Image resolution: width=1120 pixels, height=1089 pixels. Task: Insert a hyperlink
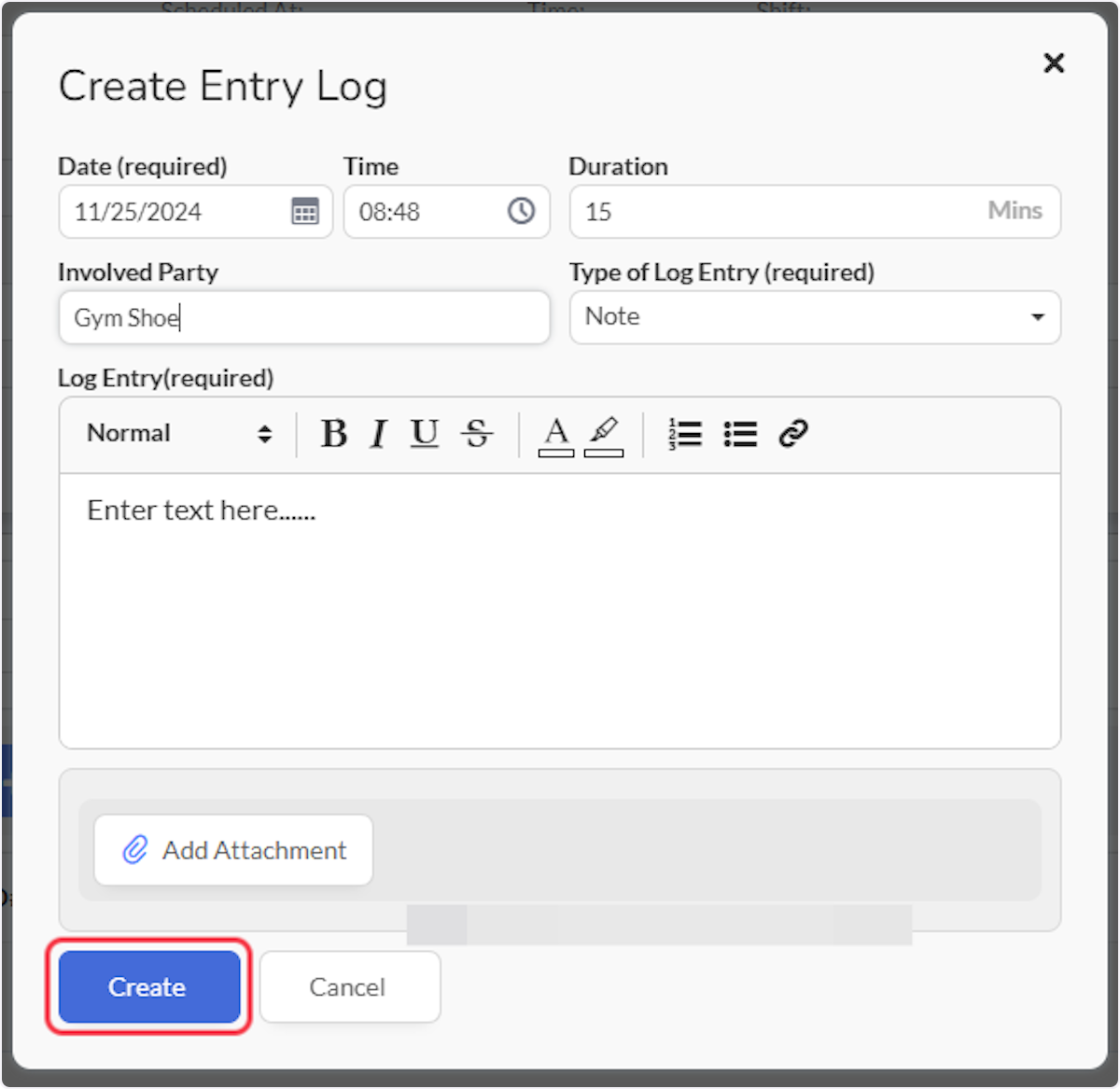pos(793,434)
